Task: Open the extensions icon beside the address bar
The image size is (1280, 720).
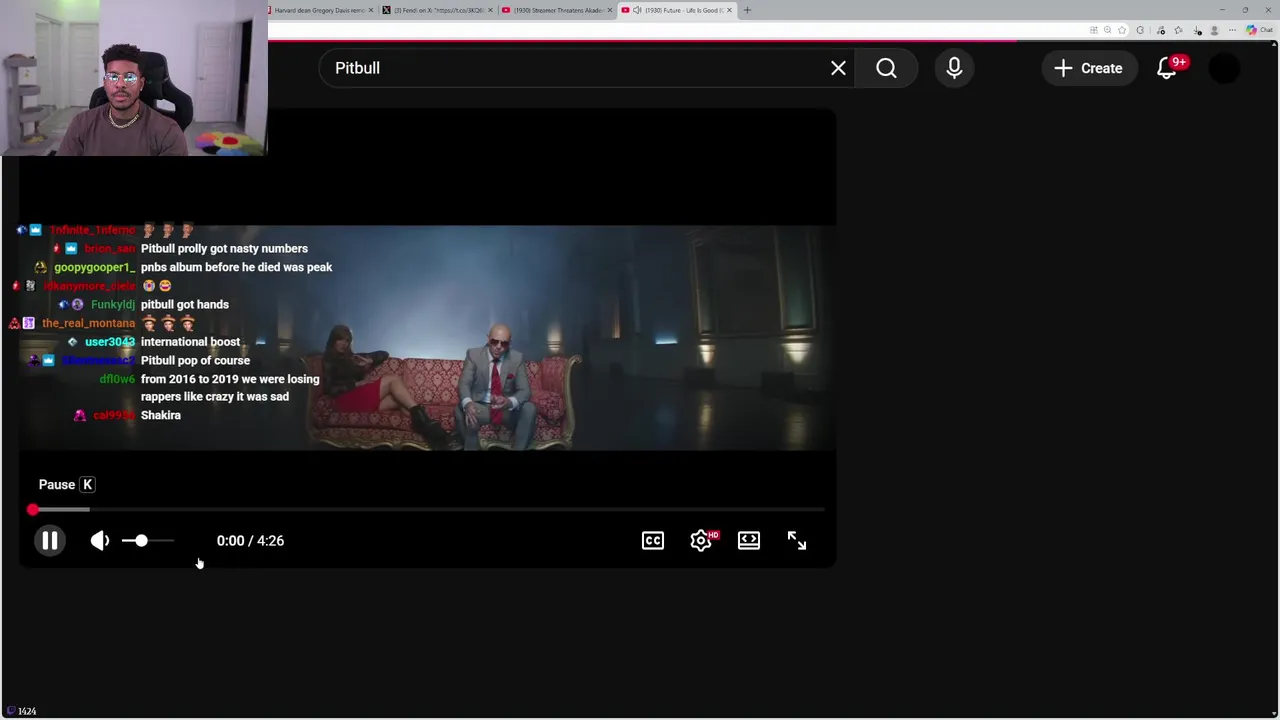Action: coord(1140,30)
